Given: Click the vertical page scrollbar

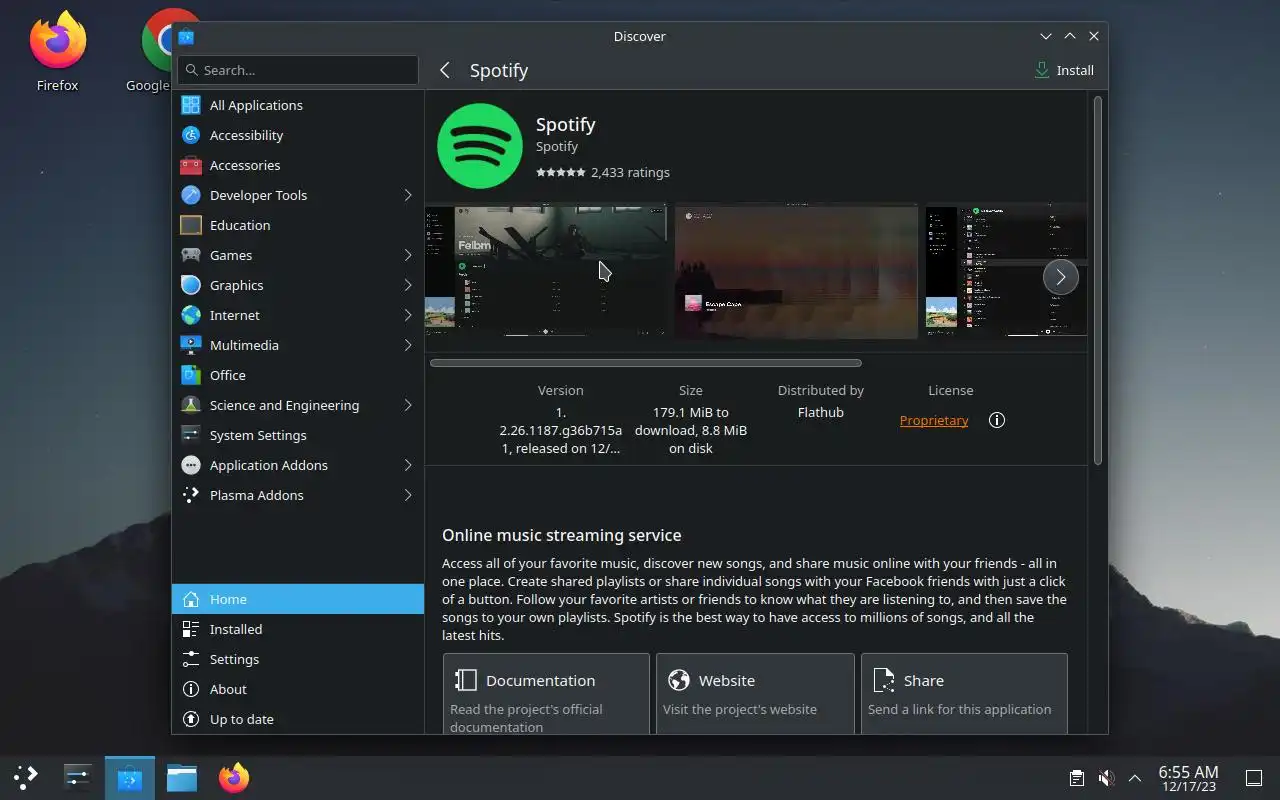Looking at the screenshot, I should pyautogui.click(x=1097, y=280).
